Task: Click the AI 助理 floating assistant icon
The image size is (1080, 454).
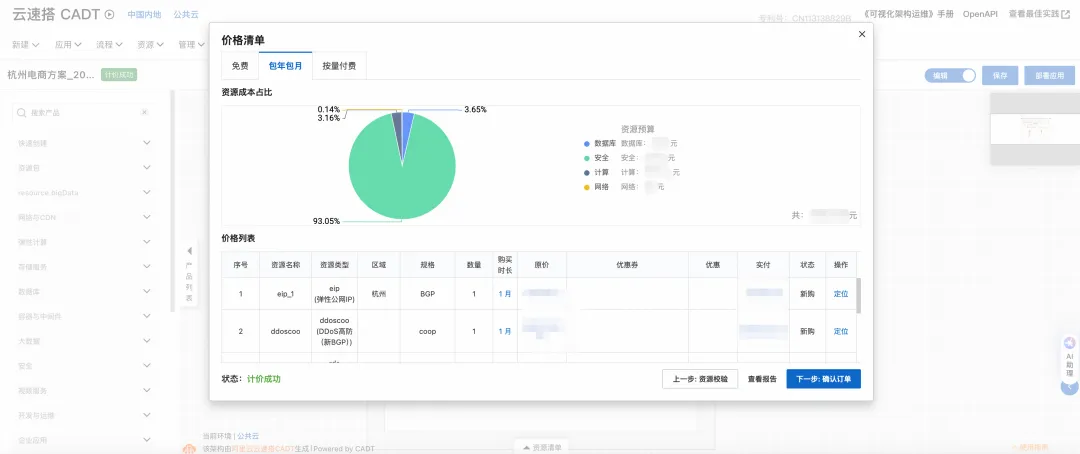Action: click(x=1070, y=343)
